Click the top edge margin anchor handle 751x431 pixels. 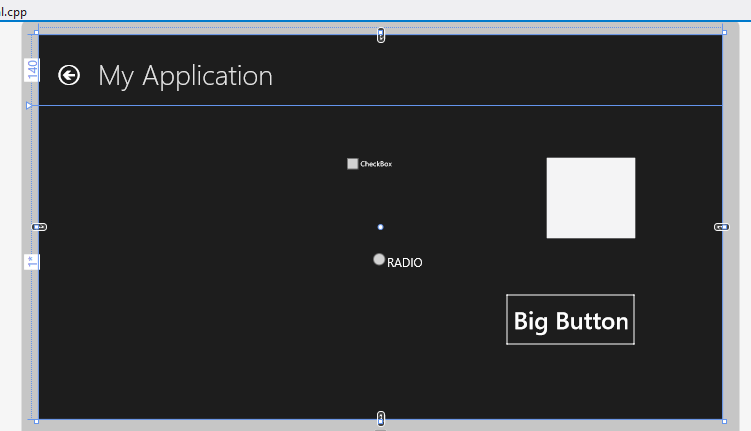click(x=380, y=35)
